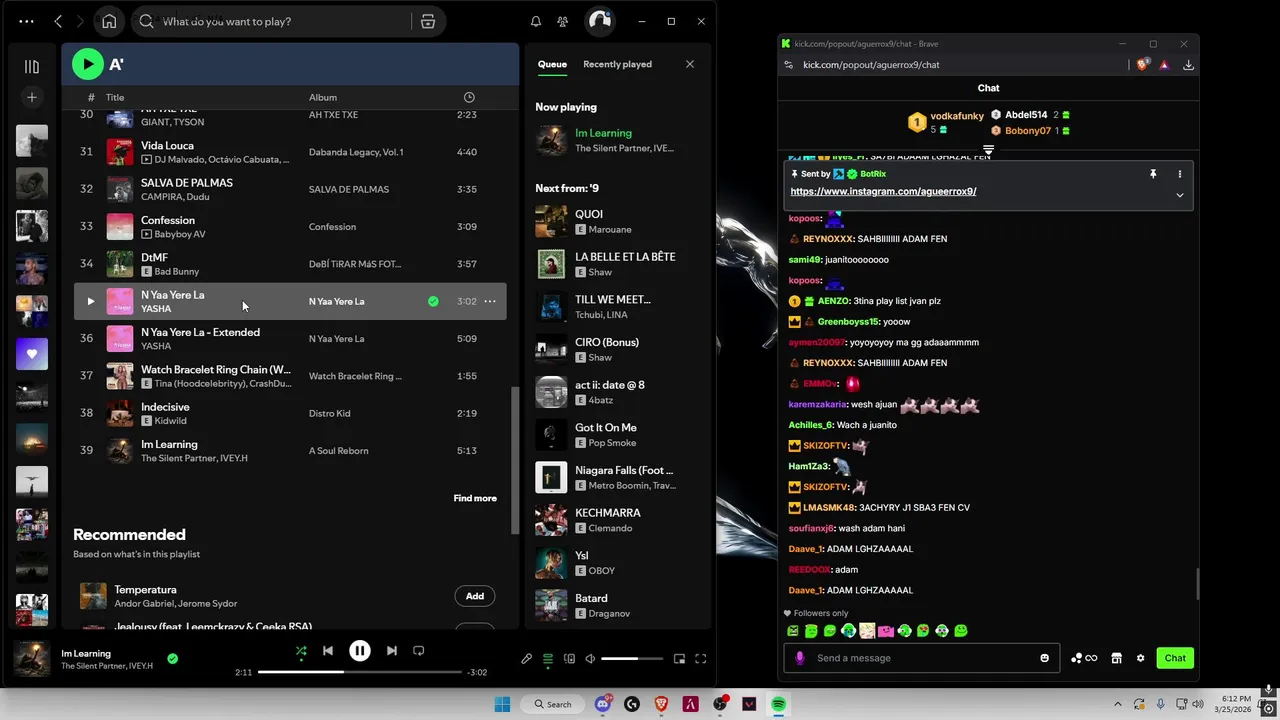Open Kick chat settings gear
1280x720 pixels.
pos(1140,658)
